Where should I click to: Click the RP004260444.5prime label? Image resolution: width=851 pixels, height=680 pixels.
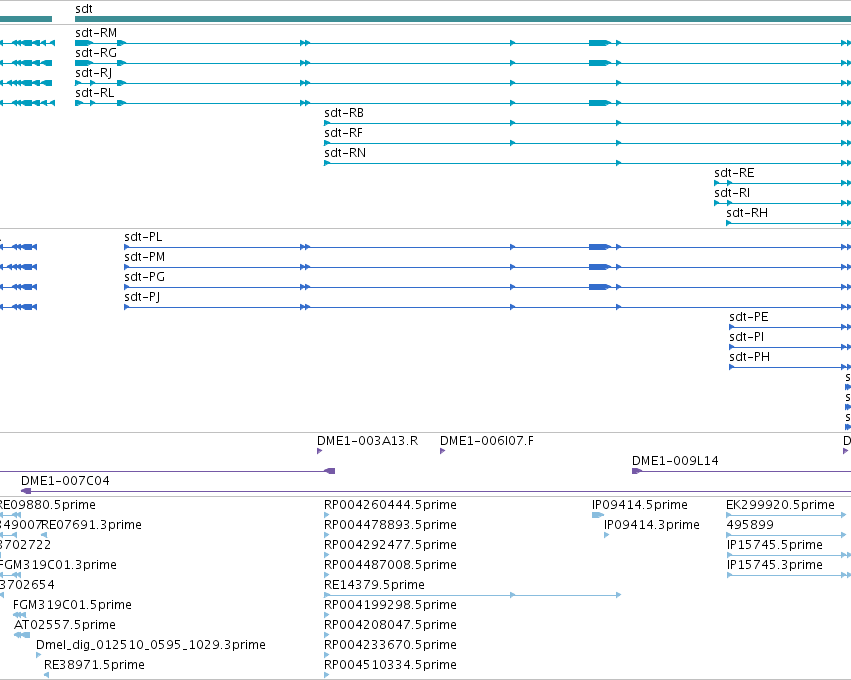[390, 505]
